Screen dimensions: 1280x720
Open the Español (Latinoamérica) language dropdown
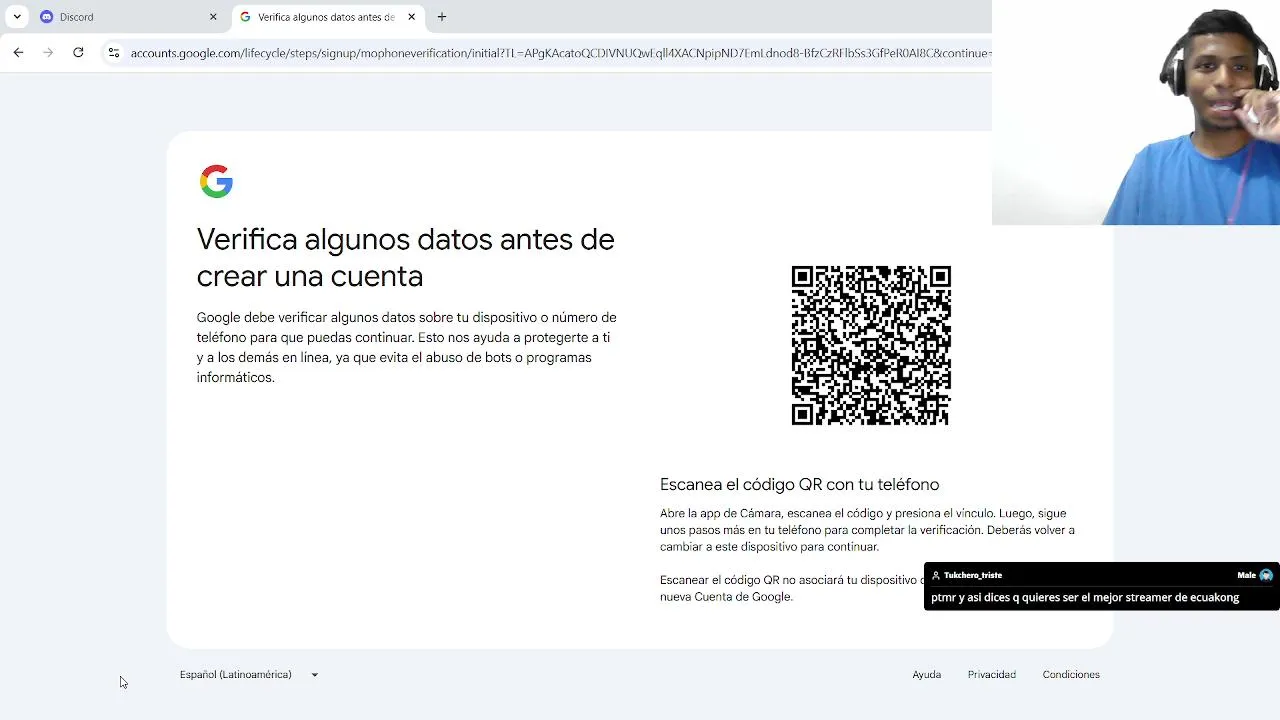coord(249,674)
